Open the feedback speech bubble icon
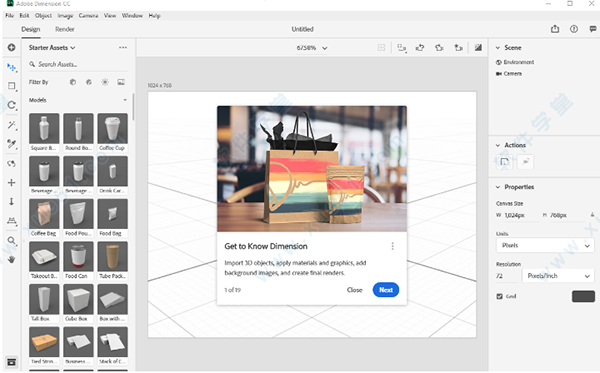 tap(593, 29)
